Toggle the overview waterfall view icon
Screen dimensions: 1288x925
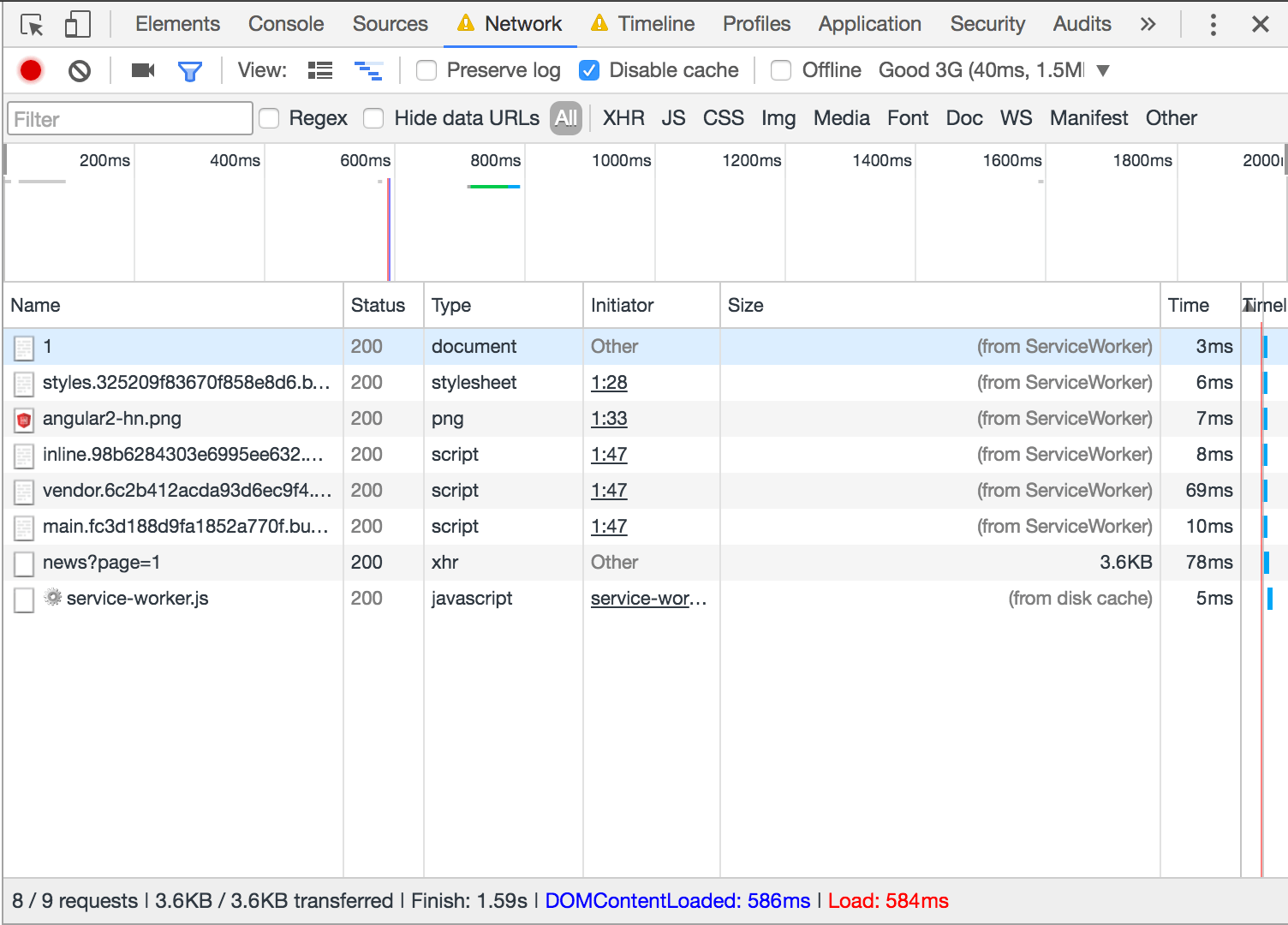click(x=368, y=70)
